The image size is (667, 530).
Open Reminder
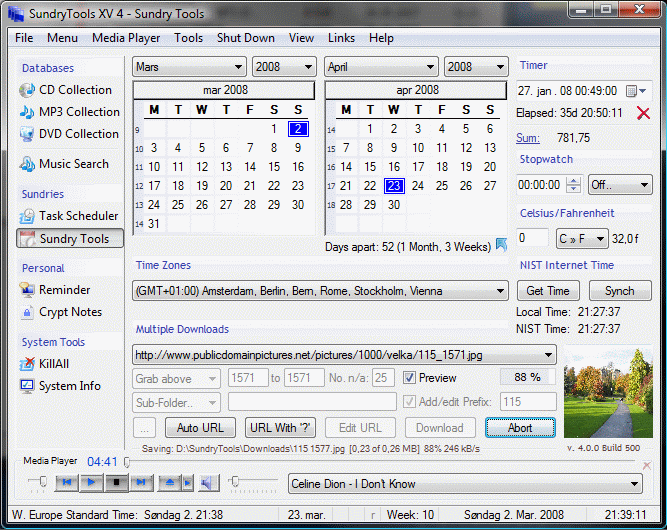(55, 290)
